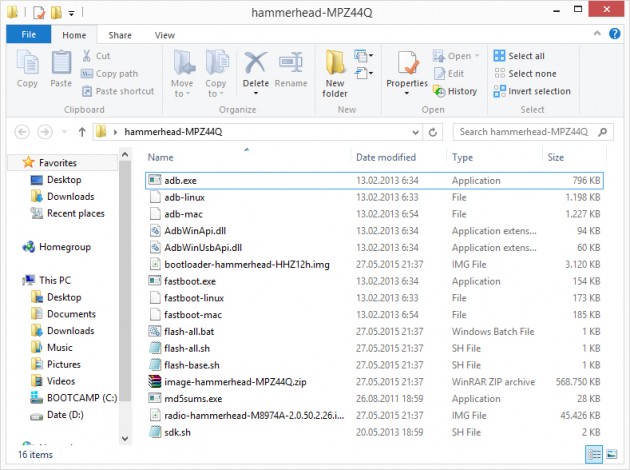The image size is (630, 470).
Task: Click the Copy icon in the ribbon
Action: pyautogui.click(x=27, y=68)
